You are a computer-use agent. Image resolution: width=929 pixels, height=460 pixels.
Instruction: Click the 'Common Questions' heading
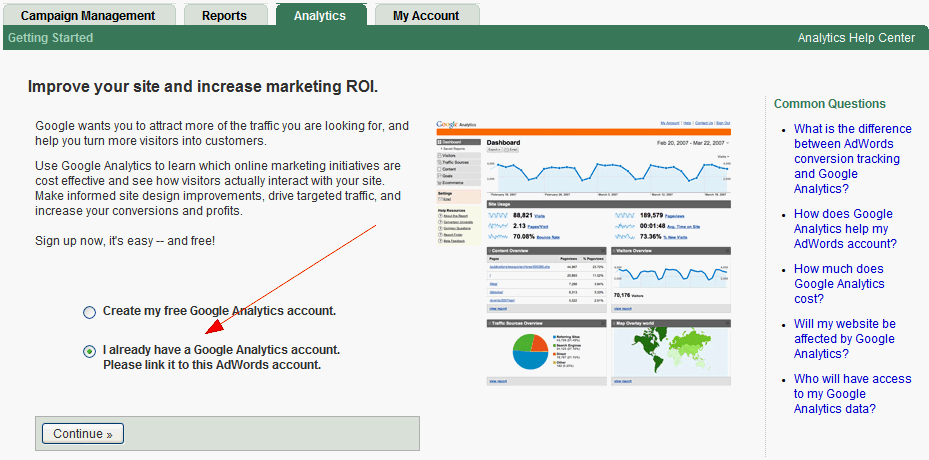(x=830, y=104)
